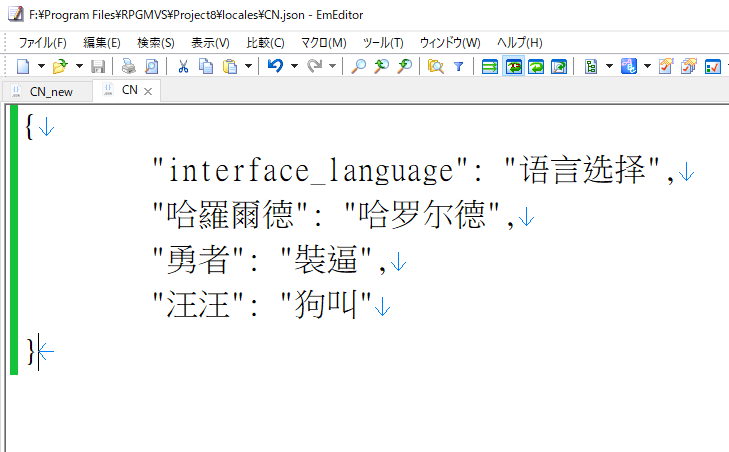Screen dimensions: 729x452
Task: Toggle Wrap by Window icon
Action: point(536,66)
